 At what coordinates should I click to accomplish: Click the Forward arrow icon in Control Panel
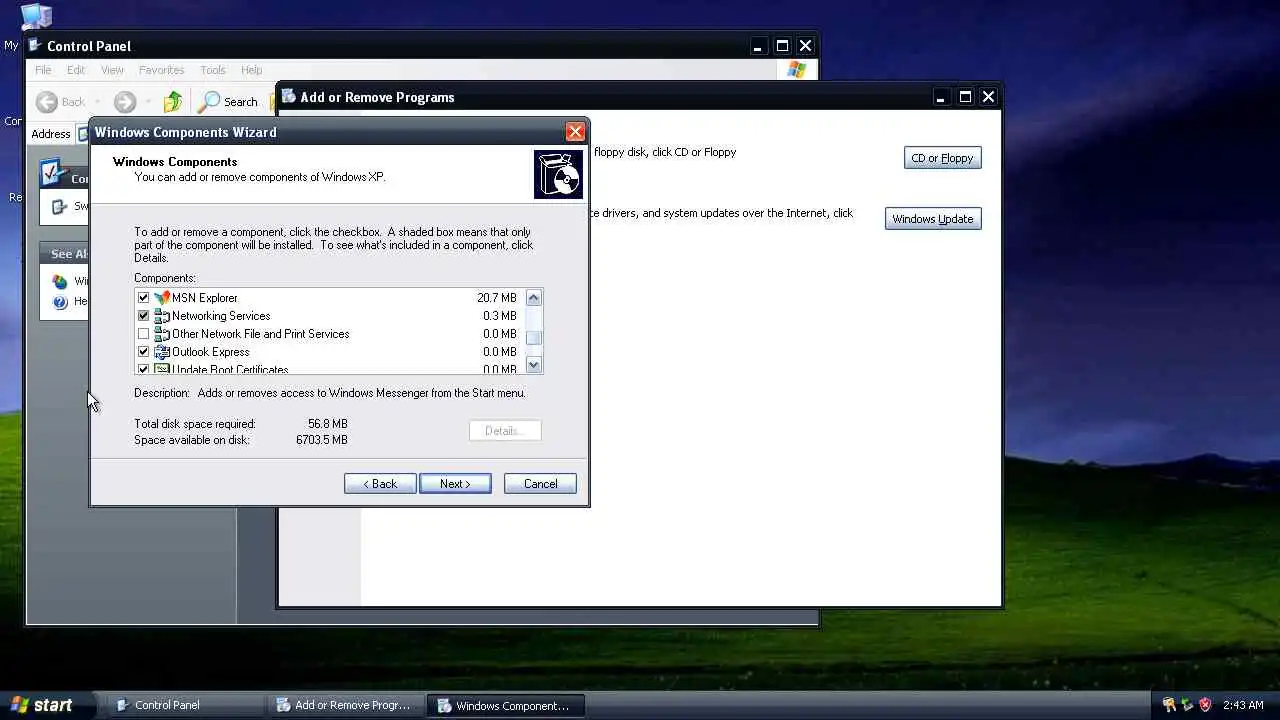[125, 102]
